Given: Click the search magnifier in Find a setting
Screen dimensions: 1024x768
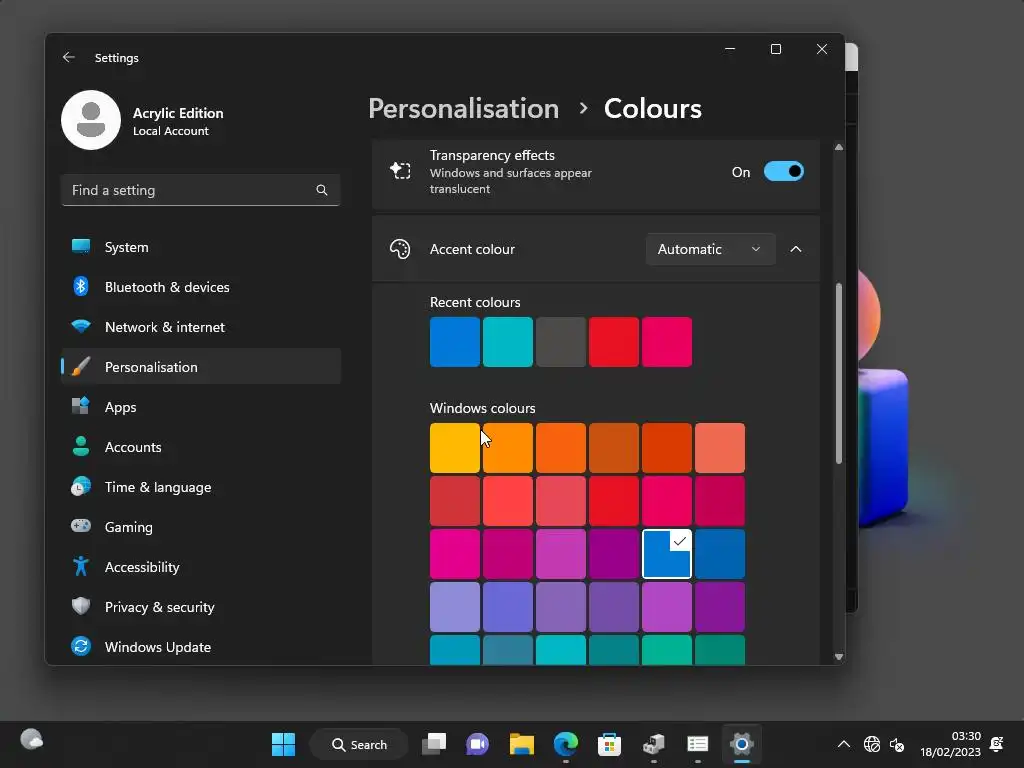Looking at the screenshot, I should click(x=322, y=190).
